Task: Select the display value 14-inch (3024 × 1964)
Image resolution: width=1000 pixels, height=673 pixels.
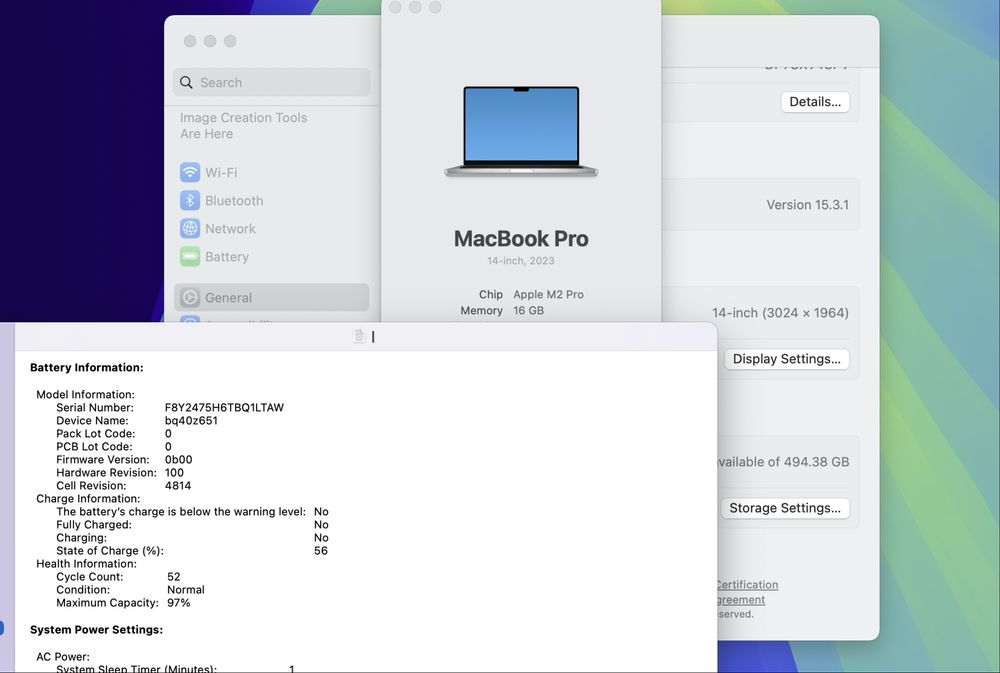Action: (x=781, y=313)
